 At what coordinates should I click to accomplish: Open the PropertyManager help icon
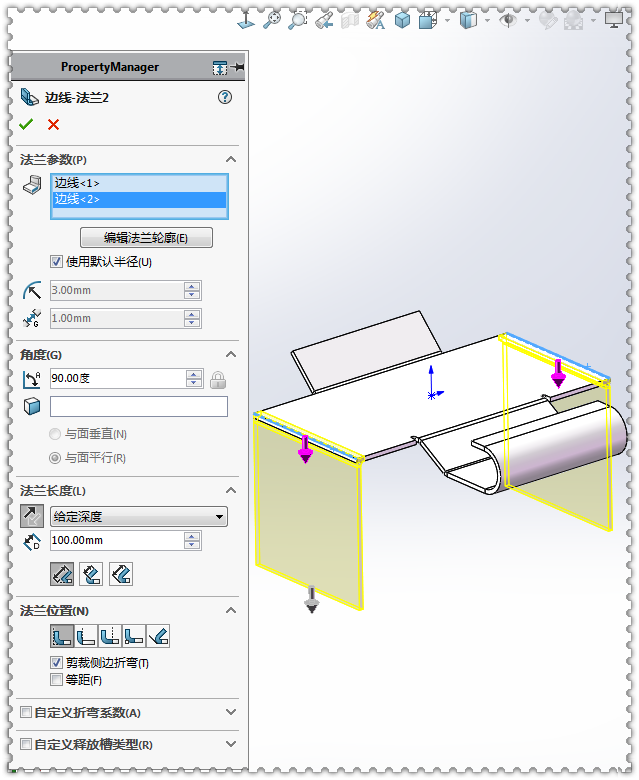(225, 97)
